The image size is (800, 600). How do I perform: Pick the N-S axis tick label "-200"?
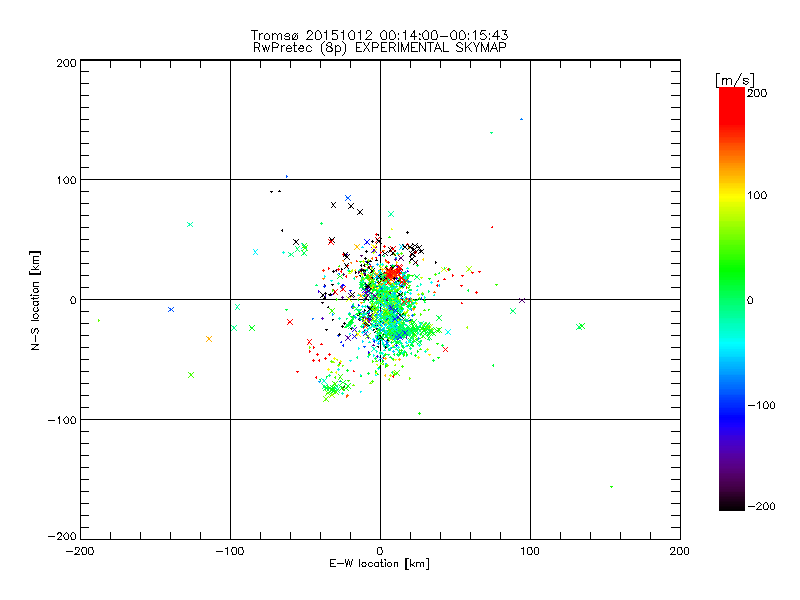click(x=62, y=536)
